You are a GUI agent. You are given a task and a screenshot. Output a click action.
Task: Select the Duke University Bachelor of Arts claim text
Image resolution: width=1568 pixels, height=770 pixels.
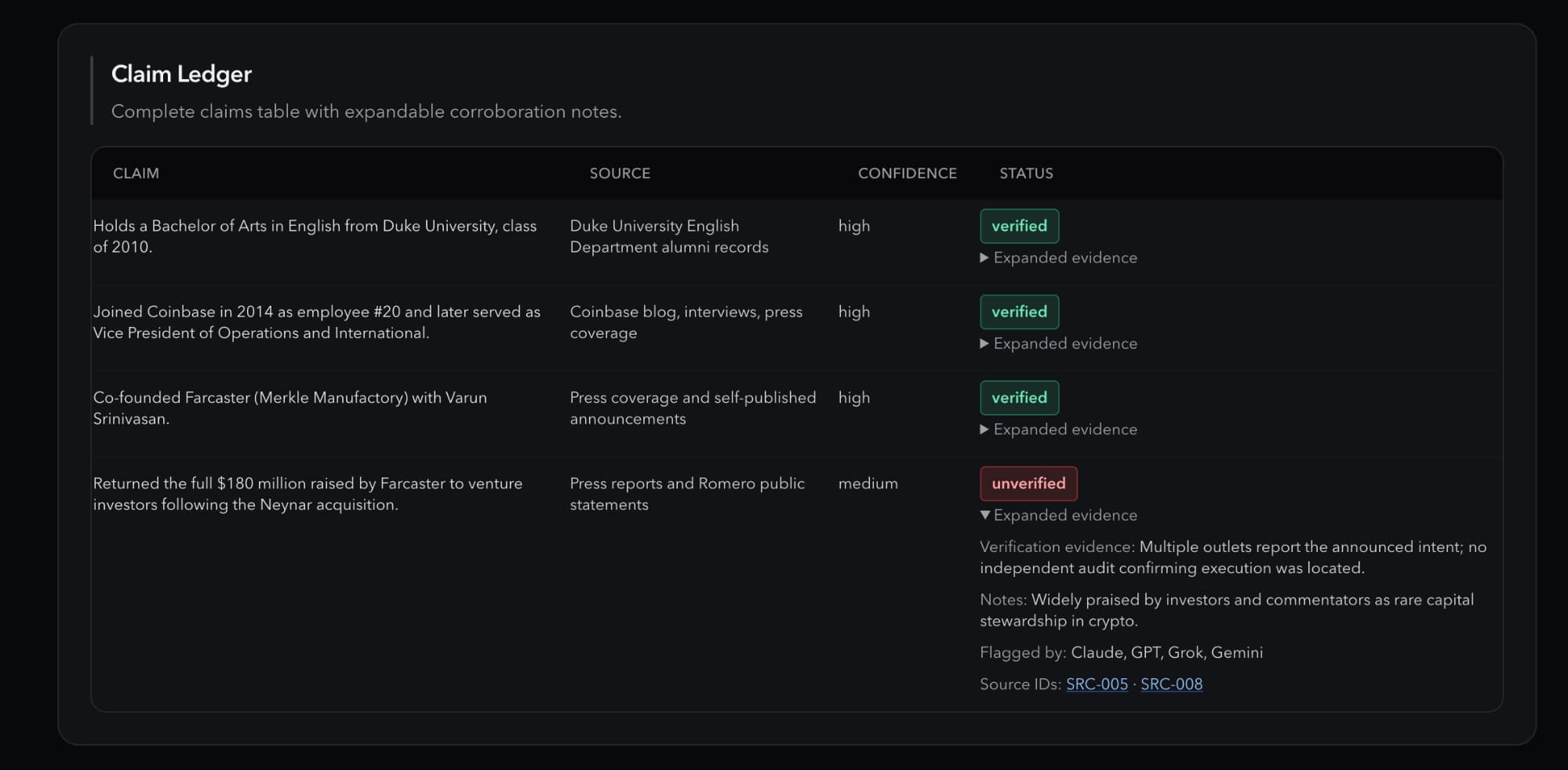[315, 236]
